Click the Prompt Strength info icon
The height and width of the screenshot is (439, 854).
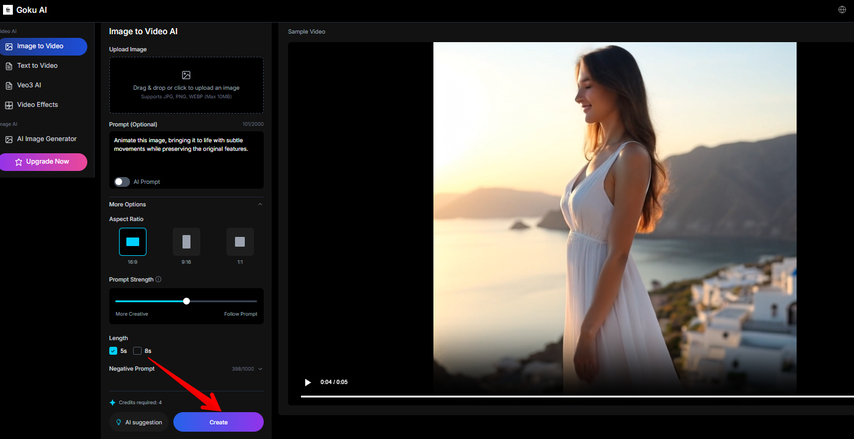158,279
